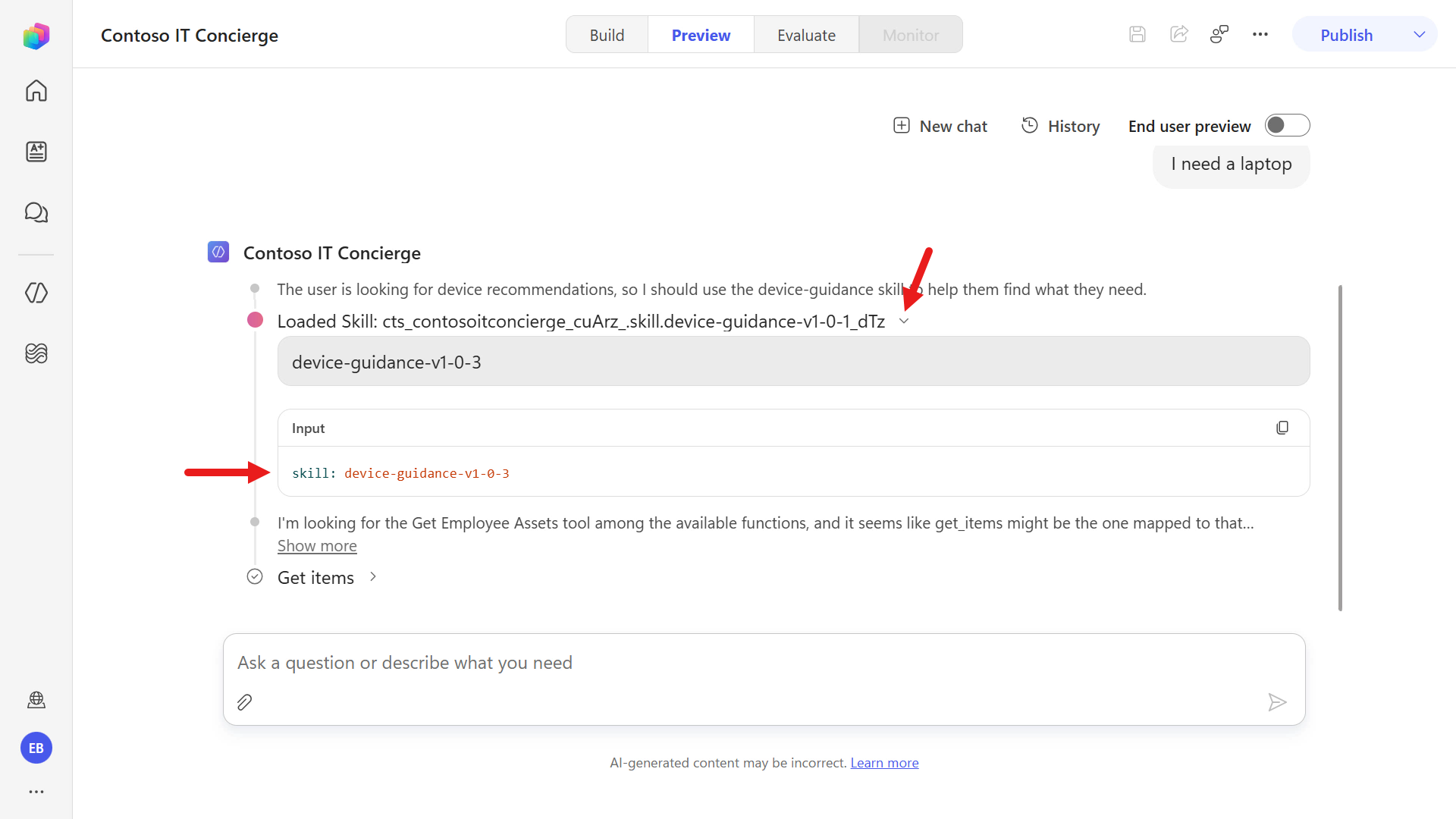Click the End user preview label
This screenshot has height=819, width=1456.
point(1189,127)
